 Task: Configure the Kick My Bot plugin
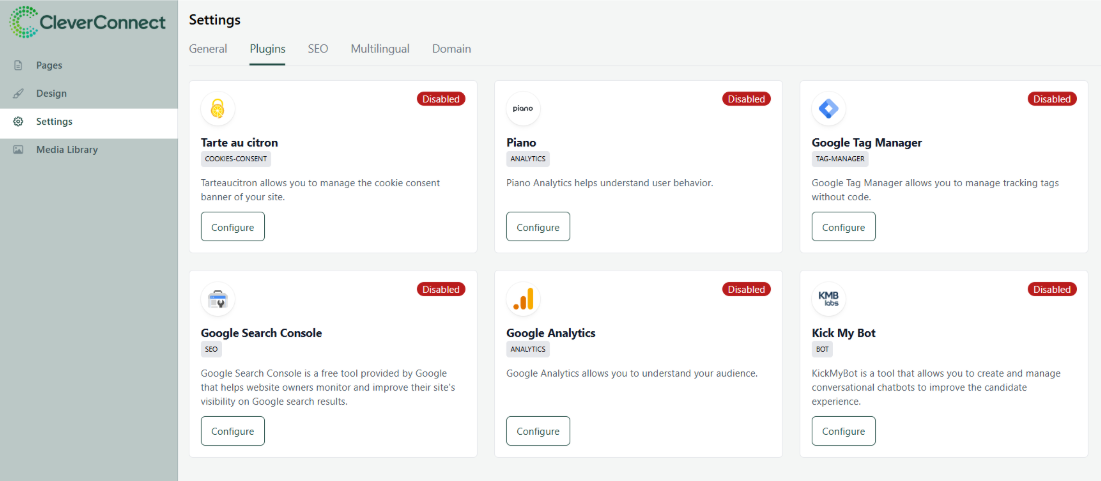point(843,431)
